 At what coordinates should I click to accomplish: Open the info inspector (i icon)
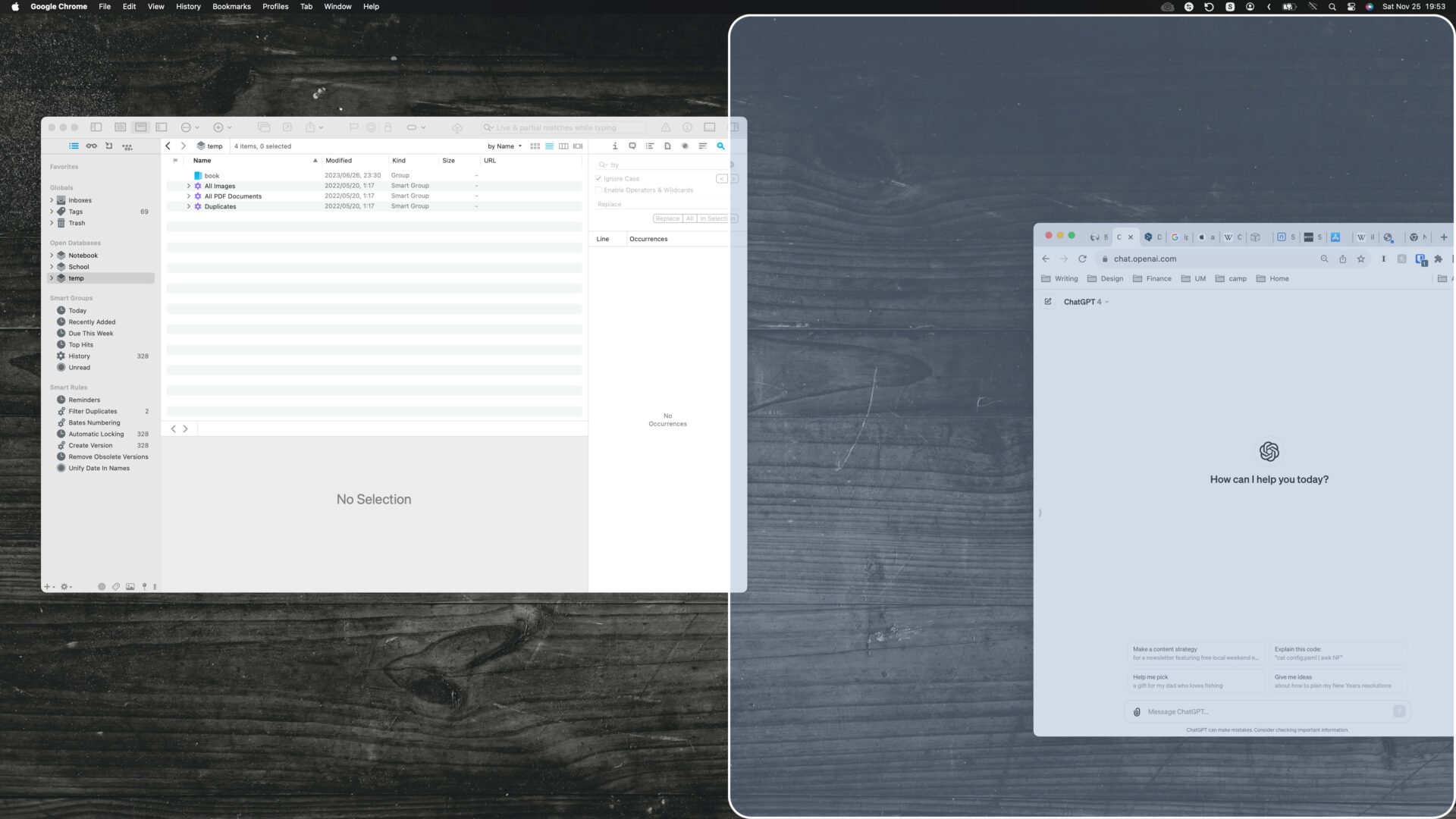coord(615,146)
